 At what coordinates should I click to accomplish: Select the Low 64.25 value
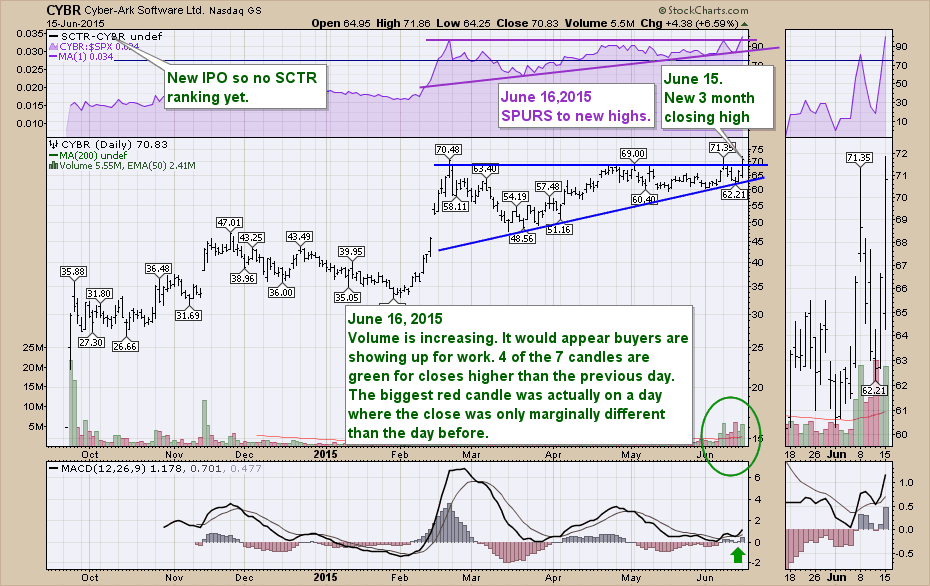(464, 24)
